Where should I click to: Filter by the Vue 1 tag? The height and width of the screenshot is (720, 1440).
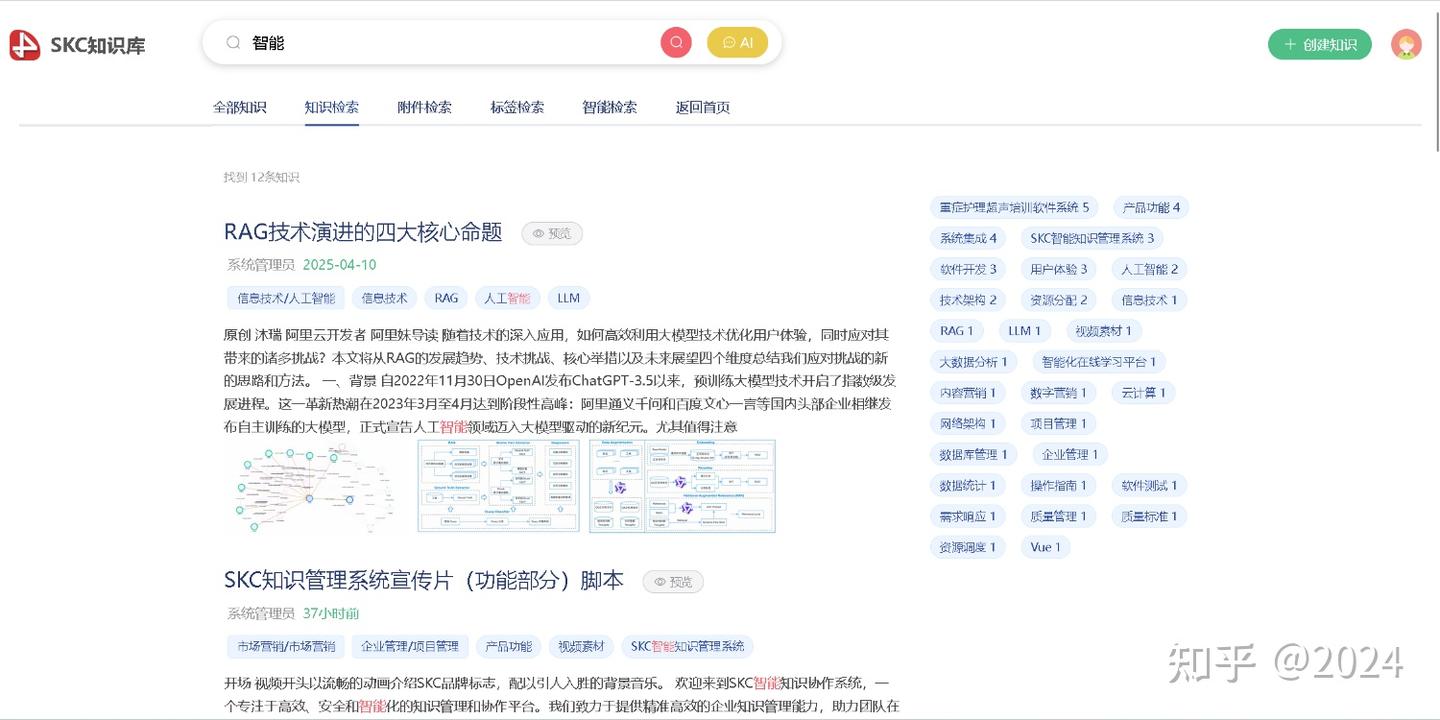(x=1046, y=548)
